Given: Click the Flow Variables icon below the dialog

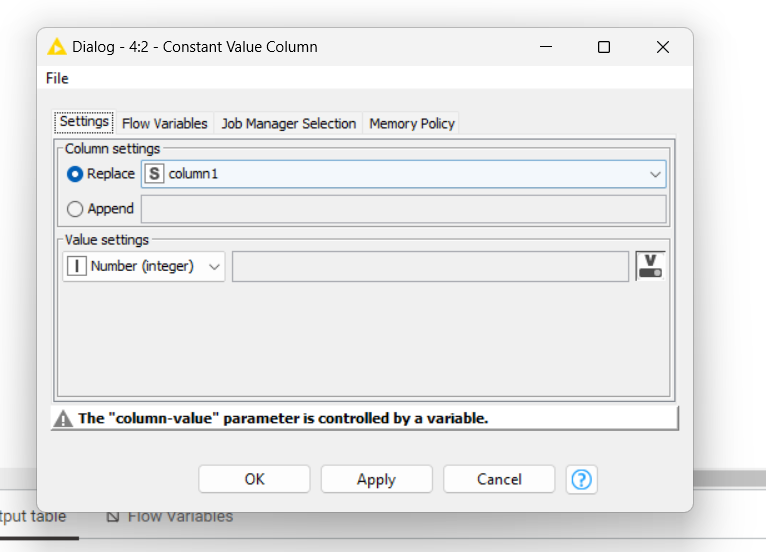Looking at the screenshot, I should coord(113,516).
